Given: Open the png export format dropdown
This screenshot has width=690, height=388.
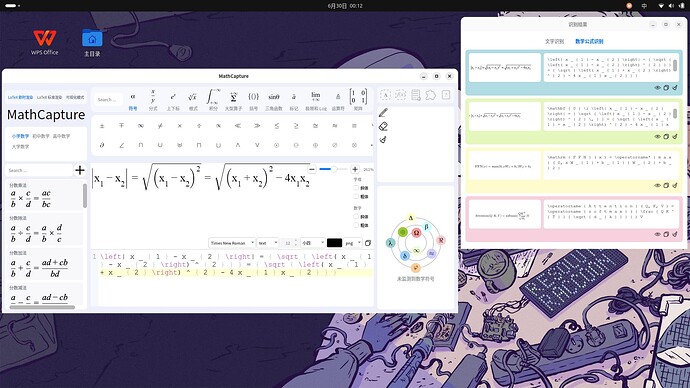Looking at the screenshot, I should (353, 243).
